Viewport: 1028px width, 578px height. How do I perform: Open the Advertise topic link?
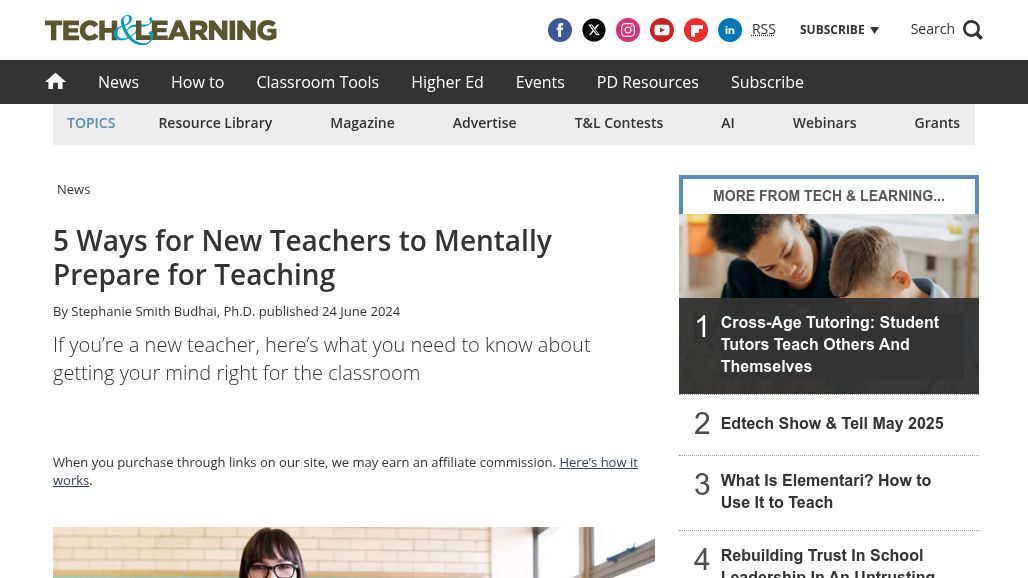pyautogui.click(x=484, y=123)
